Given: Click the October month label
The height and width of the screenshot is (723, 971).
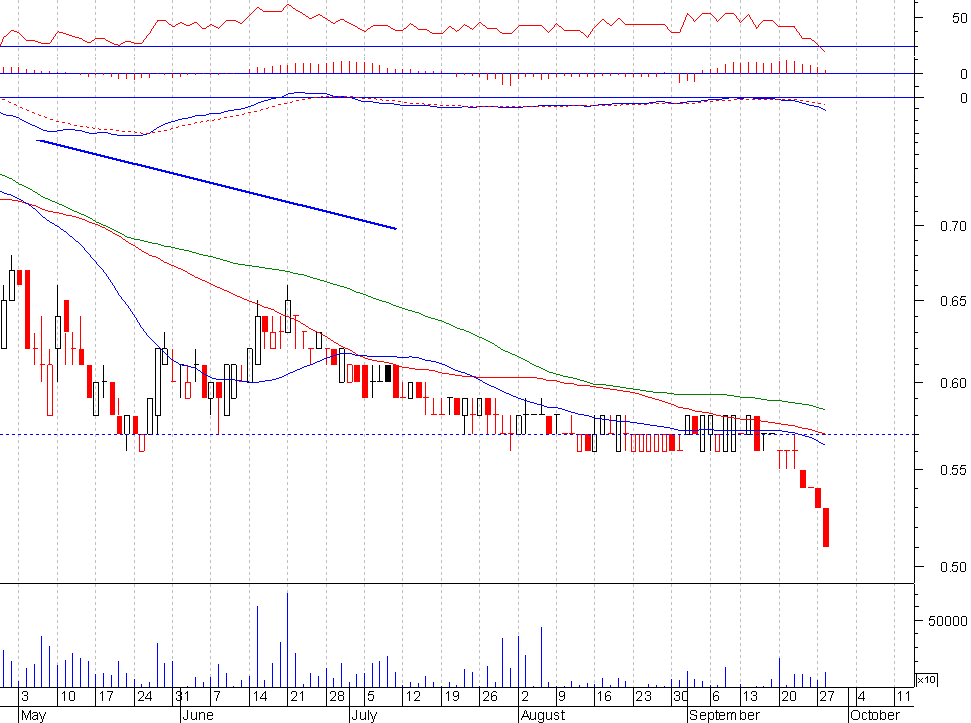Looking at the screenshot, I should pos(874,716).
